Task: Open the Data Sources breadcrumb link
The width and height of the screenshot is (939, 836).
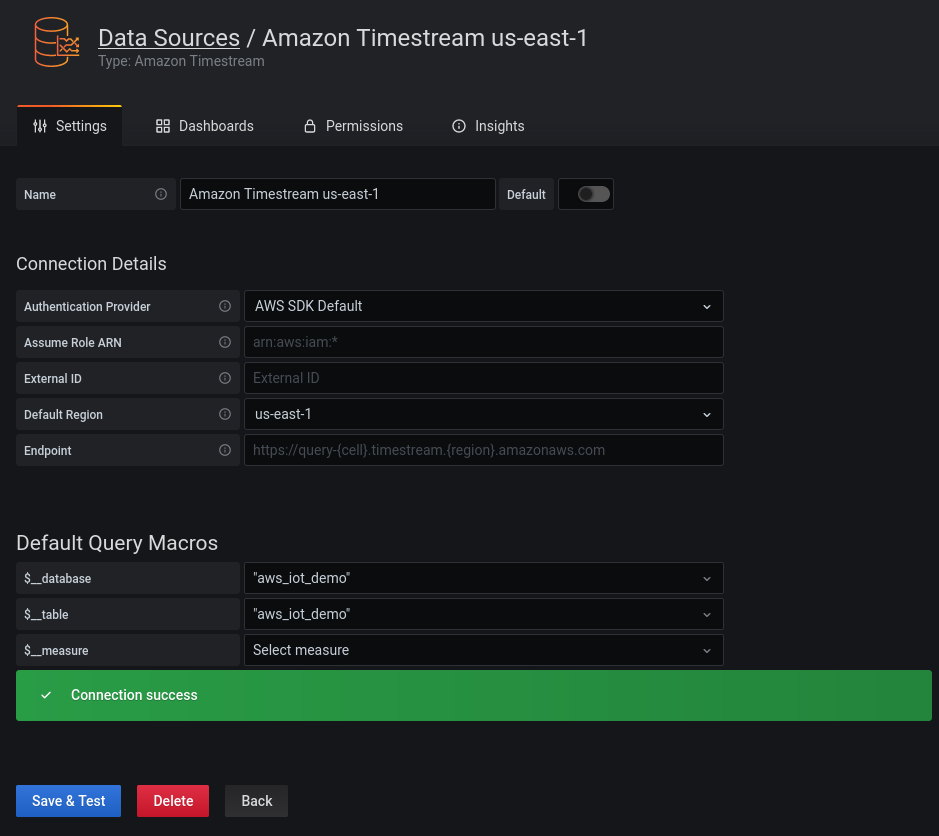Action: 168,38
